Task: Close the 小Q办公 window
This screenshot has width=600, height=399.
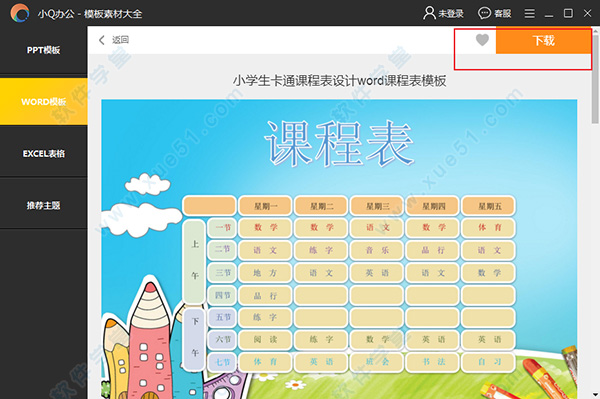Action: pyautogui.click(x=587, y=13)
